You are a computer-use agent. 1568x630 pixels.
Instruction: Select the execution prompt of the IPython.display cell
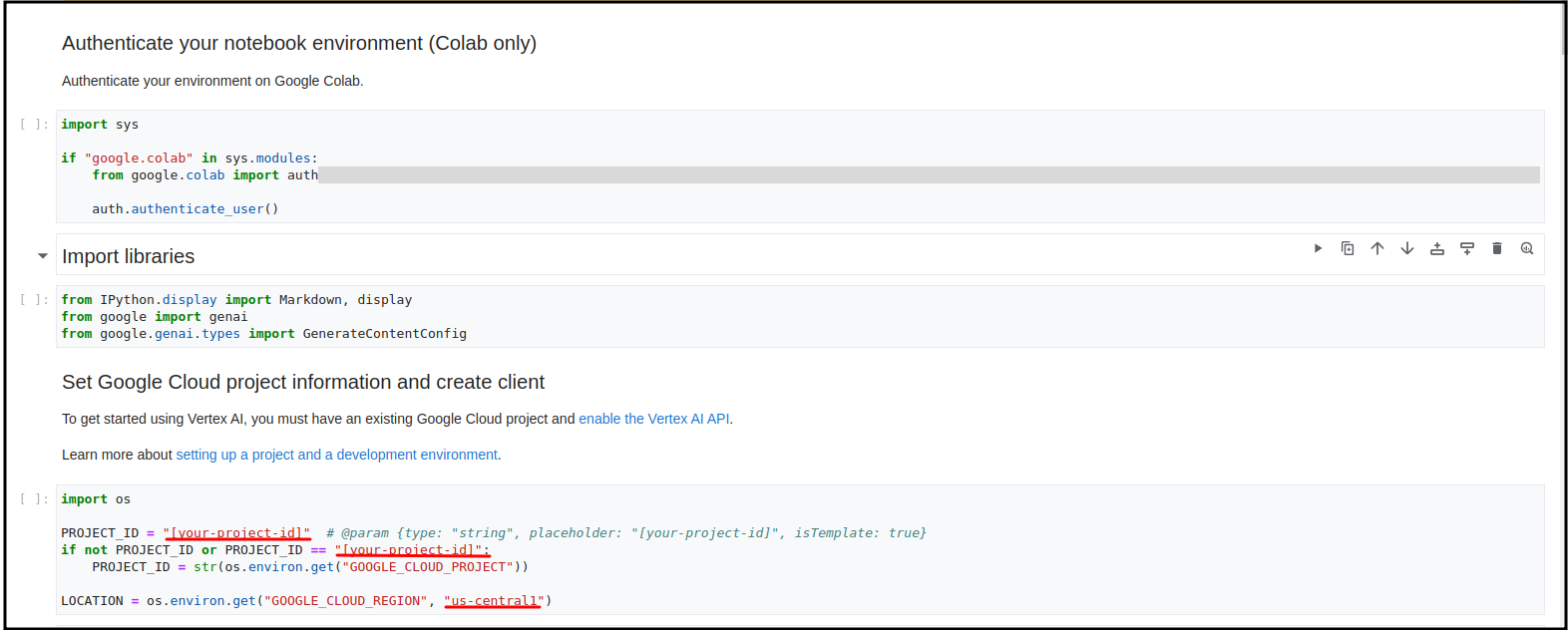pyautogui.click(x=34, y=300)
